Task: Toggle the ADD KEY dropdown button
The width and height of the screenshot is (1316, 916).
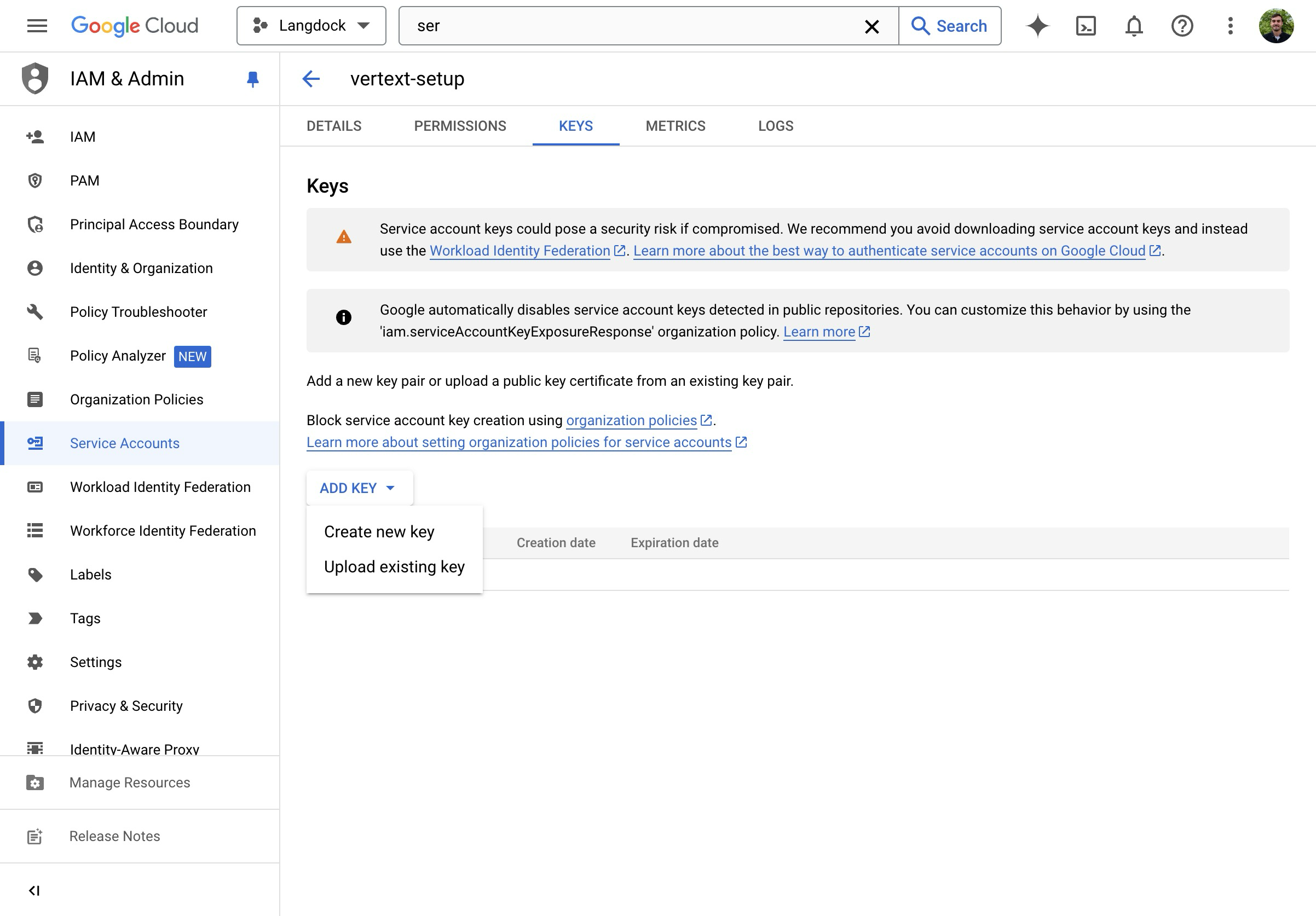Action: [x=359, y=488]
